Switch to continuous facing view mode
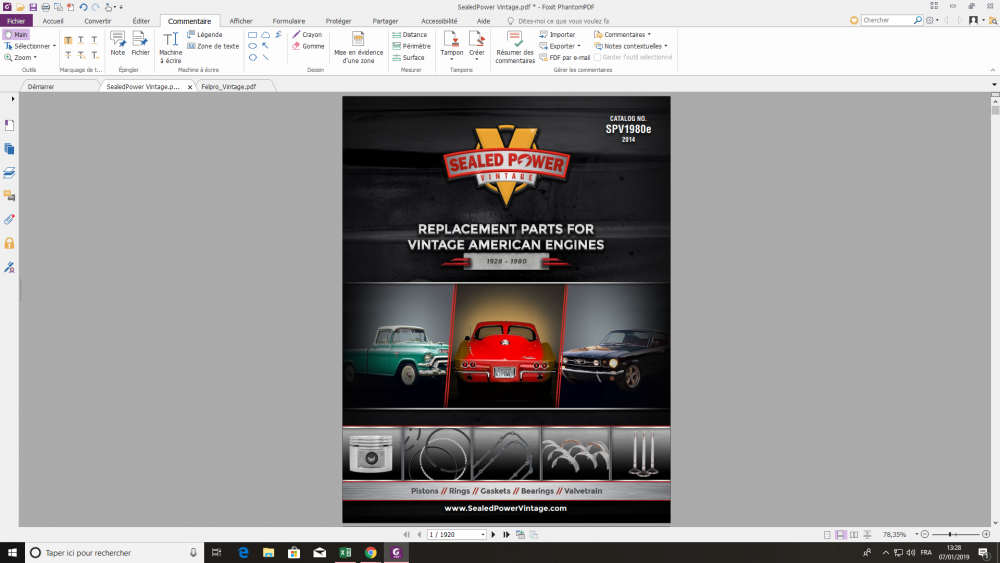 click(x=867, y=535)
